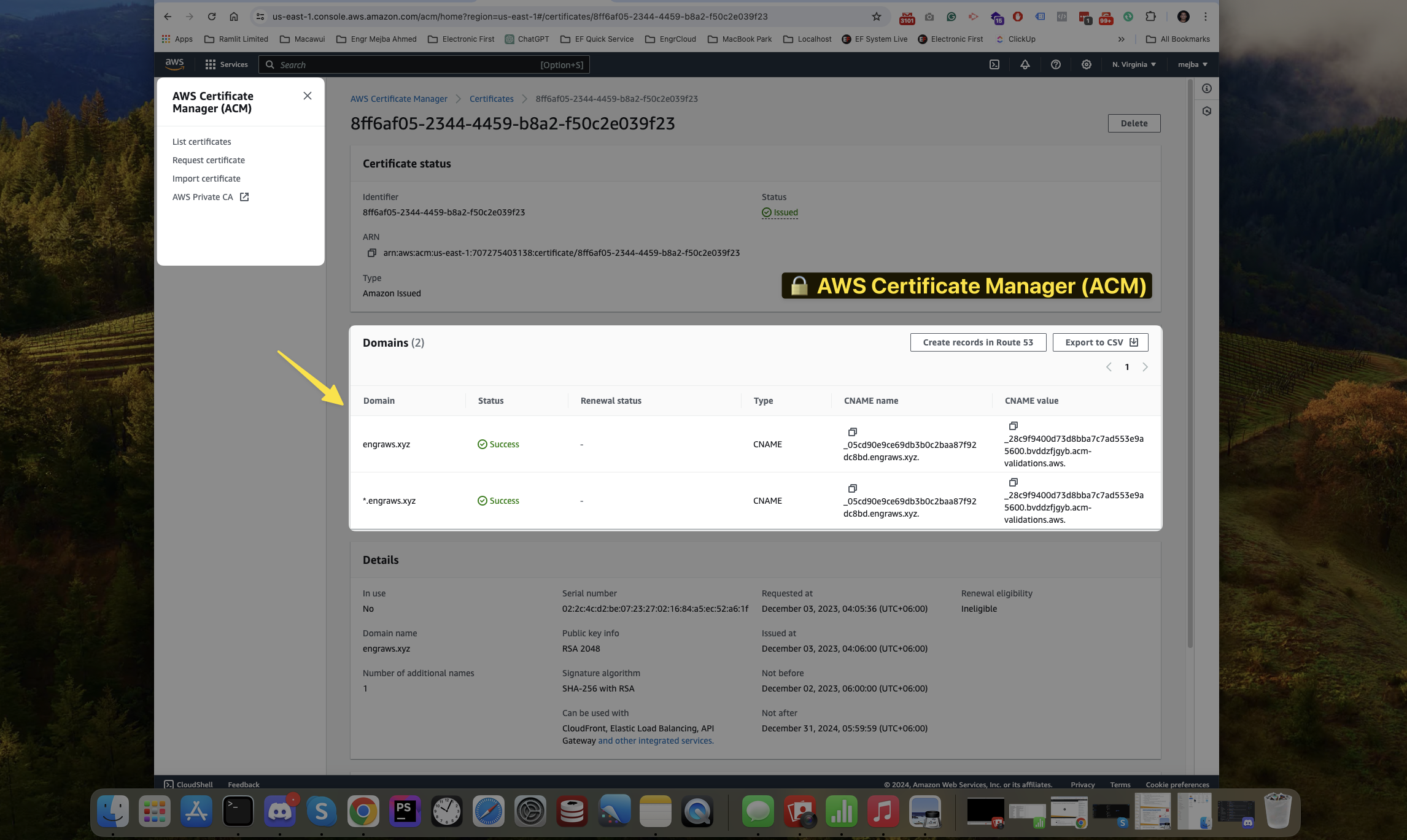Copy the certificate ARN
The height and width of the screenshot is (840, 1407).
pyautogui.click(x=371, y=253)
